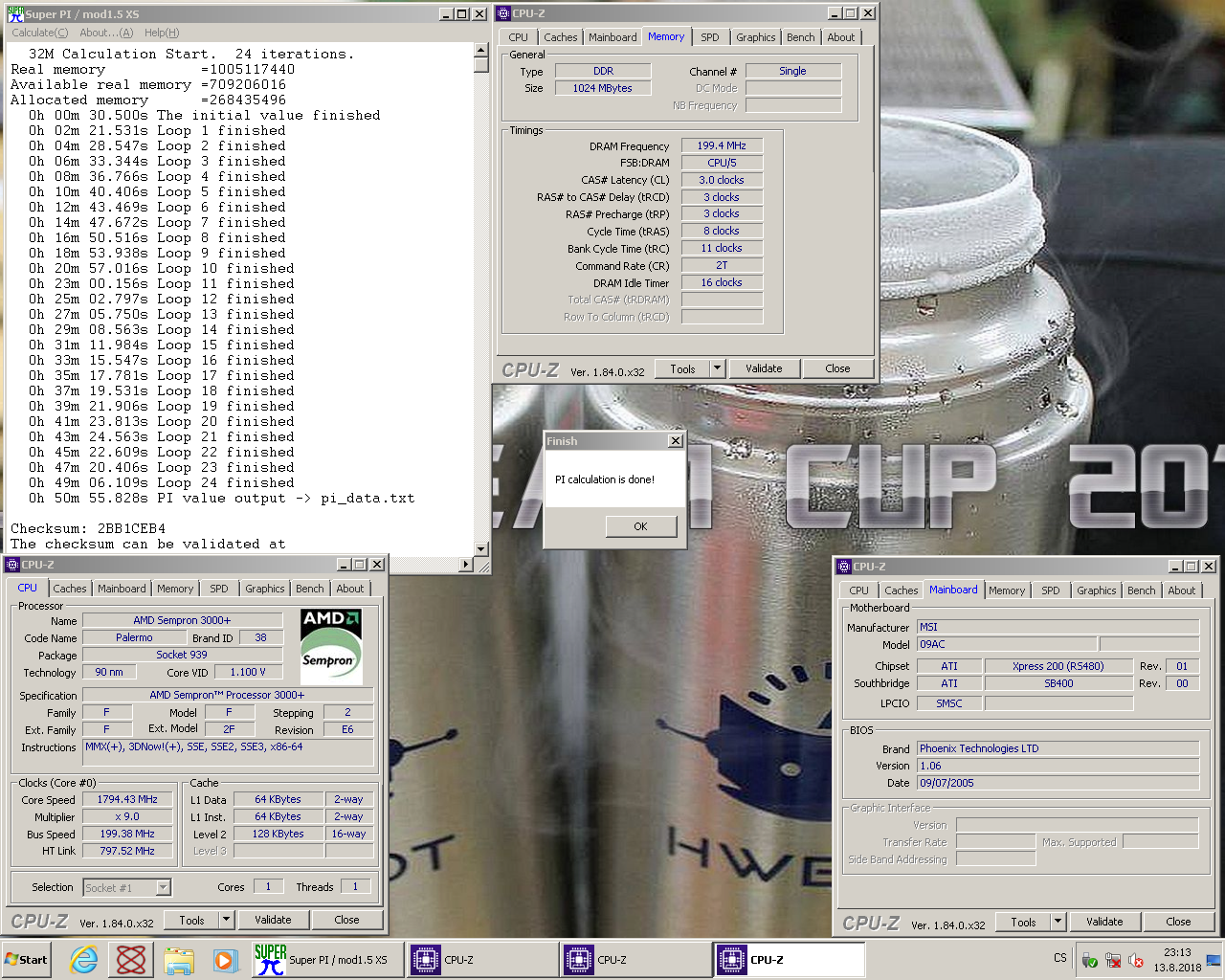Click the CS language indicator
Image resolution: width=1225 pixels, height=980 pixels.
click(1060, 958)
